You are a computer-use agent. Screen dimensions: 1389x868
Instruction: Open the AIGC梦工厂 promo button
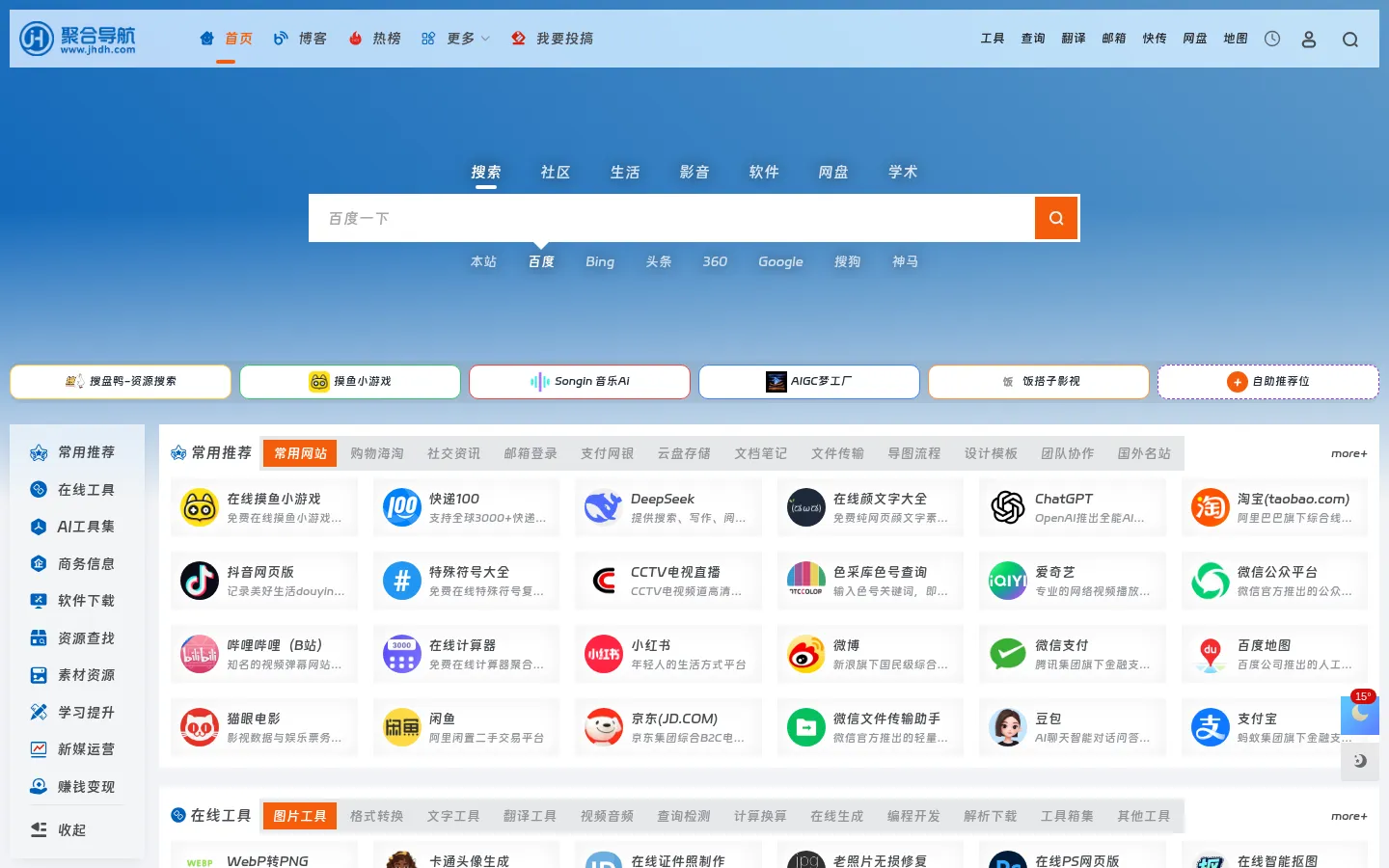click(809, 381)
